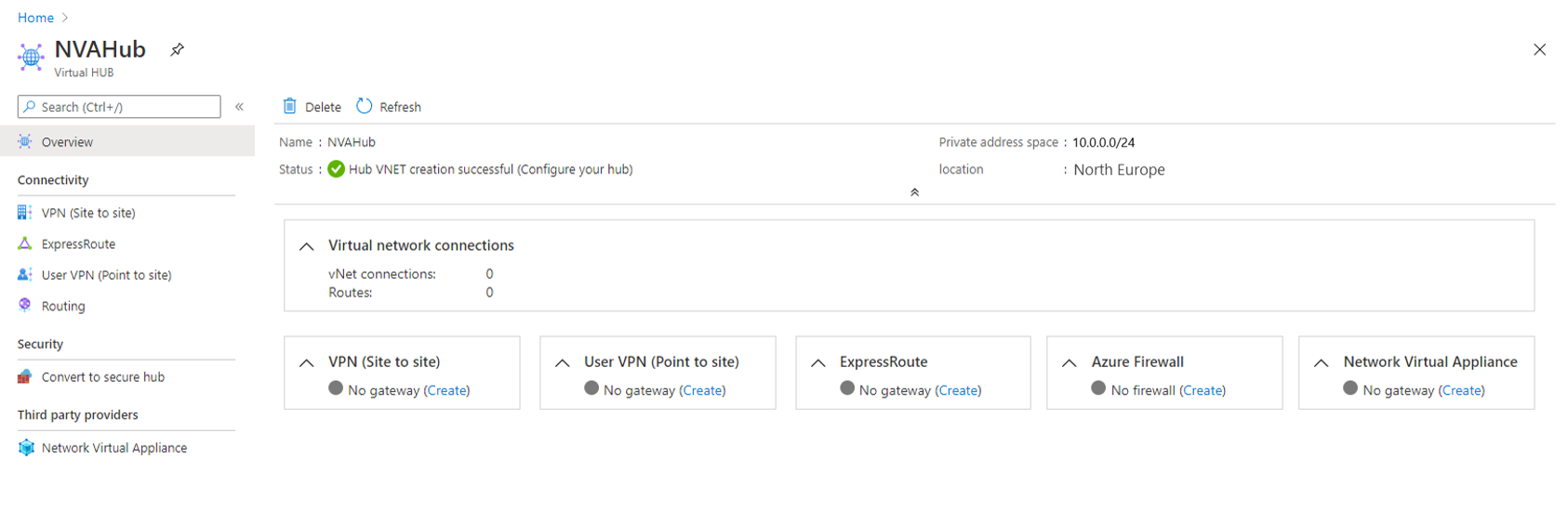Click the Delete trash icon
Screen dimensions: 1568x525
(x=290, y=106)
